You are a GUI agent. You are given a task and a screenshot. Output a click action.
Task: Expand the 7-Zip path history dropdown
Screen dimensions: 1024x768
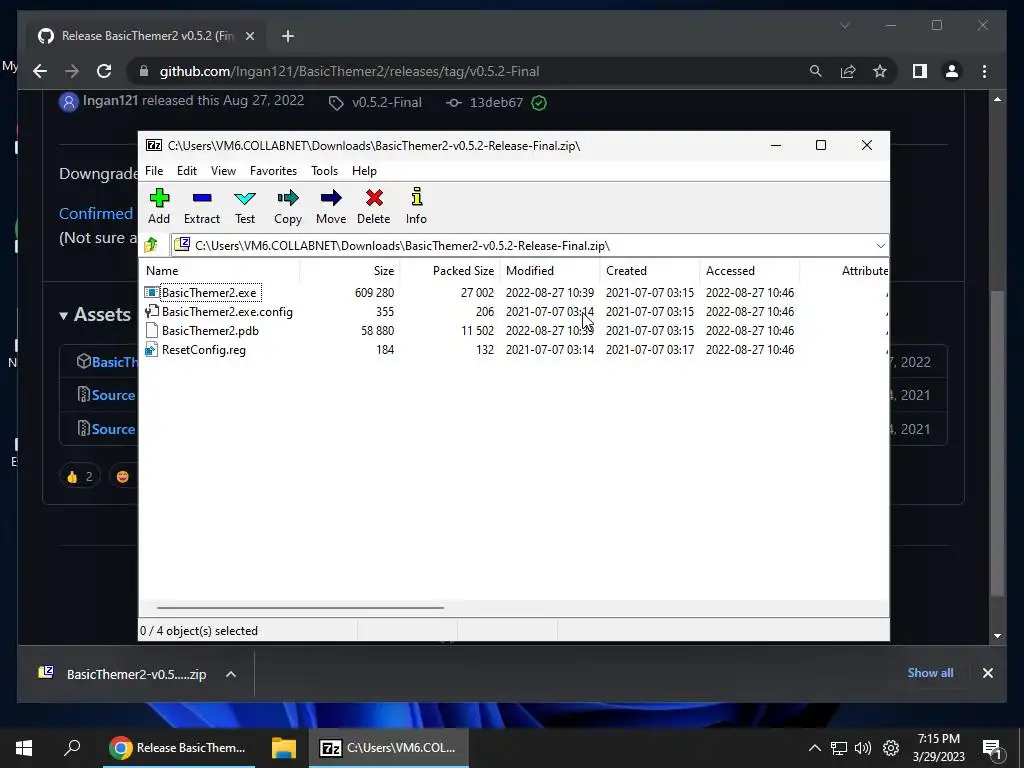(880, 246)
